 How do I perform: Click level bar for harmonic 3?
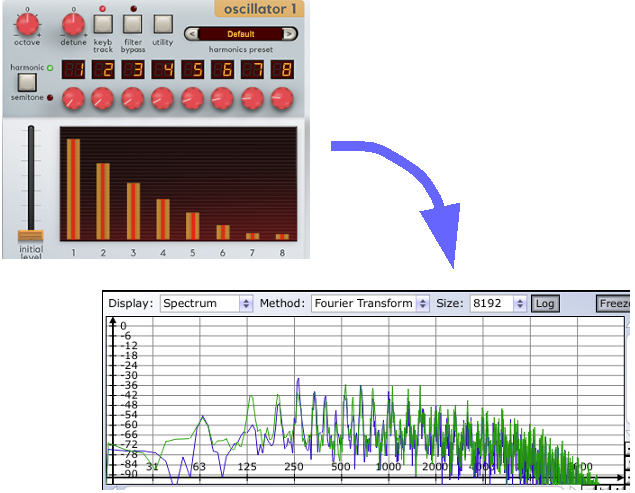click(x=133, y=211)
